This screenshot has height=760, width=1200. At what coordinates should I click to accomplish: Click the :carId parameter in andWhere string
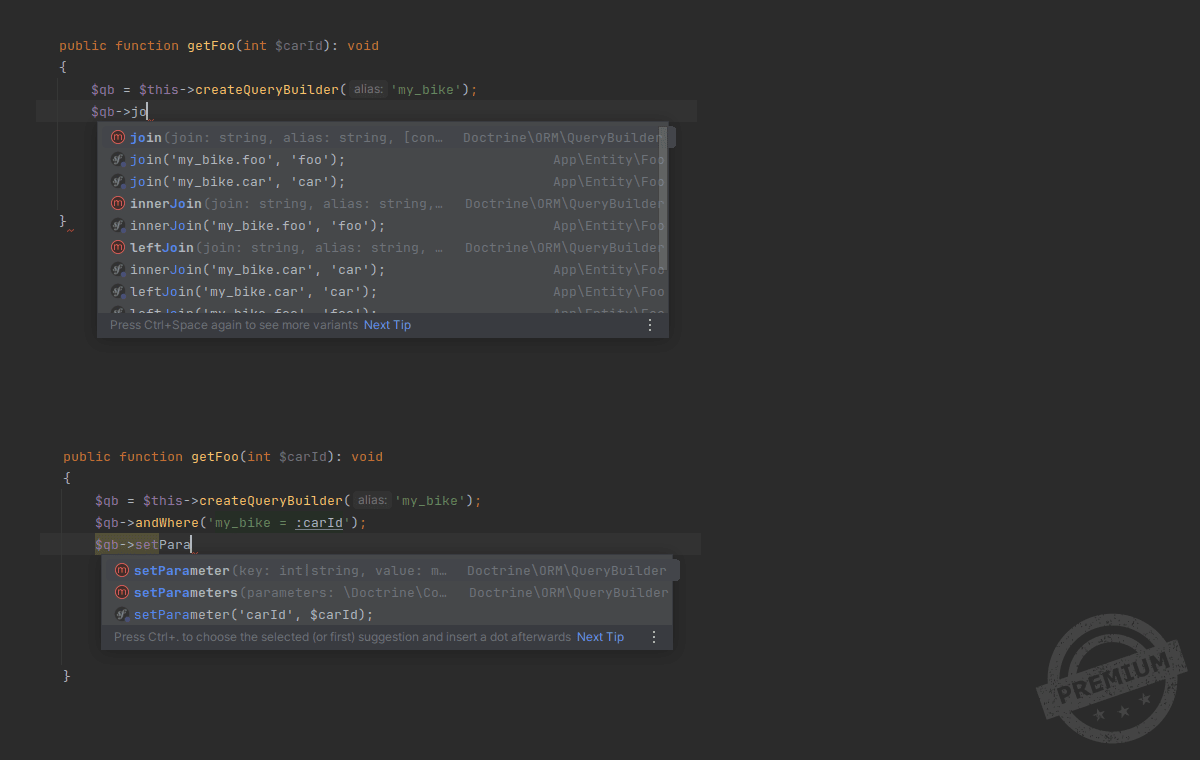pyautogui.click(x=320, y=523)
